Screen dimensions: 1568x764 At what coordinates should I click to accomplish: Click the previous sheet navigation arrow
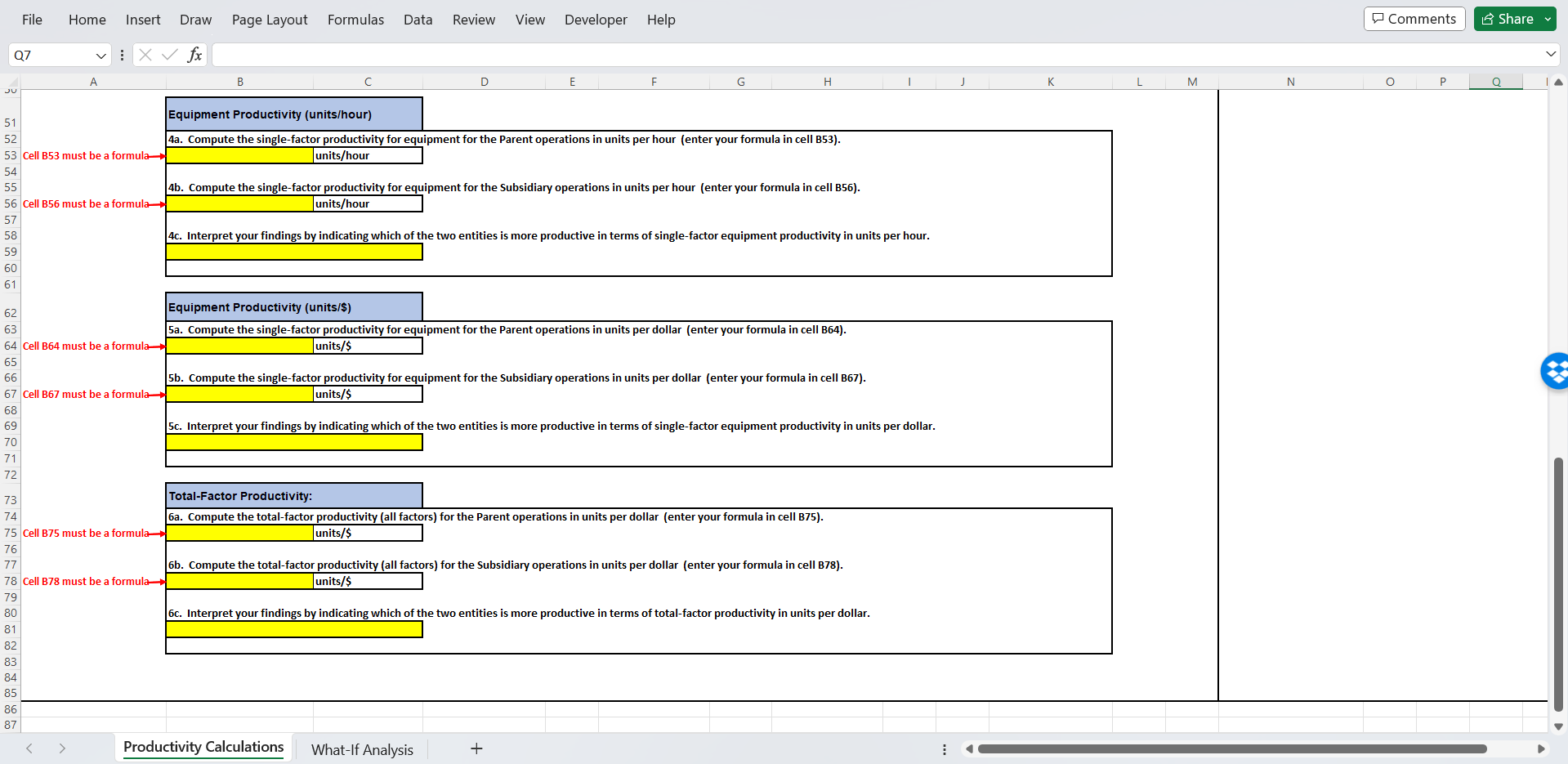[29, 748]
